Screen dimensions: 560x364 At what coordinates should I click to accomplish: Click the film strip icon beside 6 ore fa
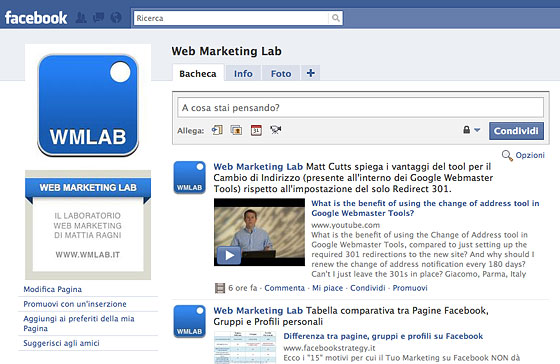[x=220, y=288]
